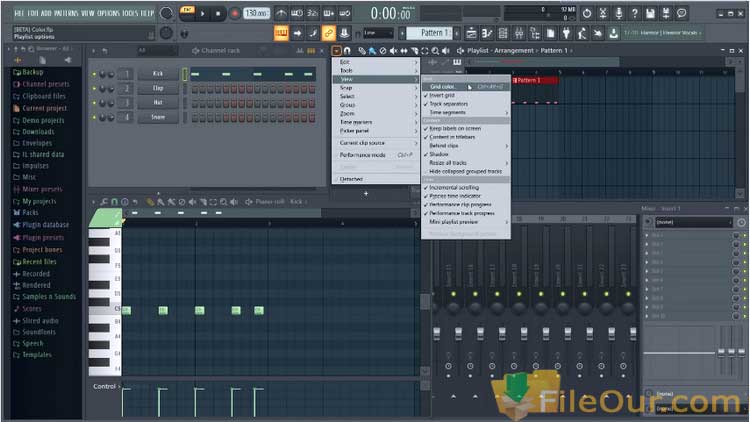The width and height of the screenshot is (750, 422).
Task: Click the microphone one-click recording icon
Action: pyautogui.click(x=618, y=13)
